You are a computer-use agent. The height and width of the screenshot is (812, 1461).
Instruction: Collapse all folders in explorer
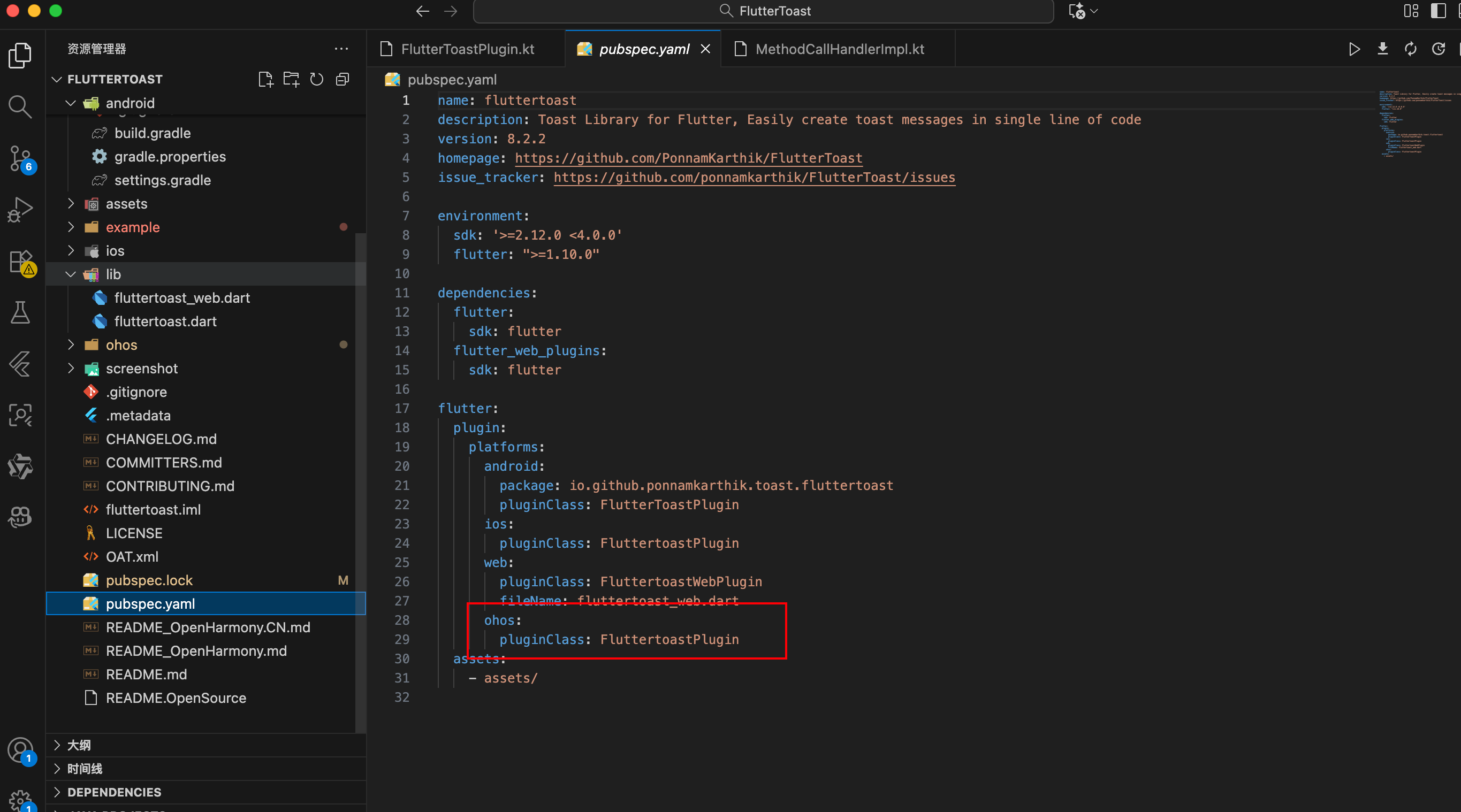342,79
